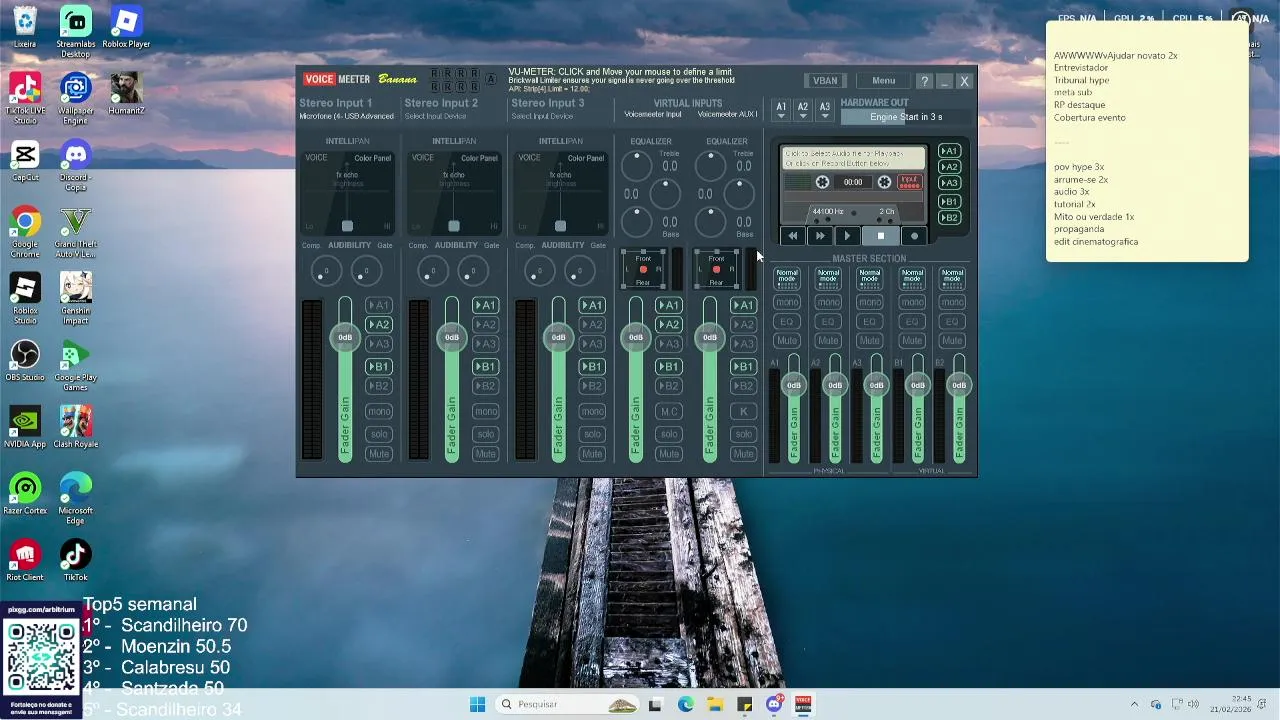Open Grand Theft Auto V desktop icon
This screenshot has width=1280, height=720.
75,232
